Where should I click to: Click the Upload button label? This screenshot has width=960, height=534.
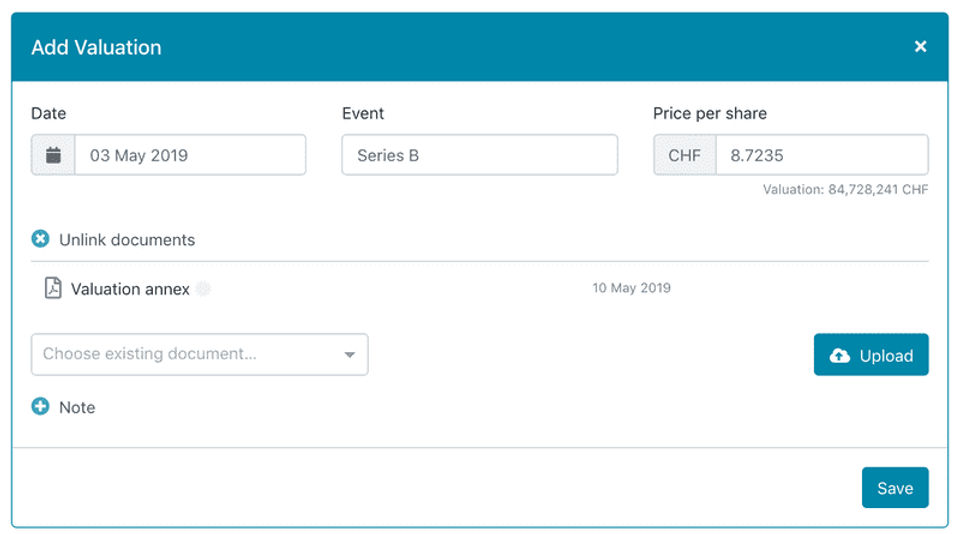click(x=886, y=356)
